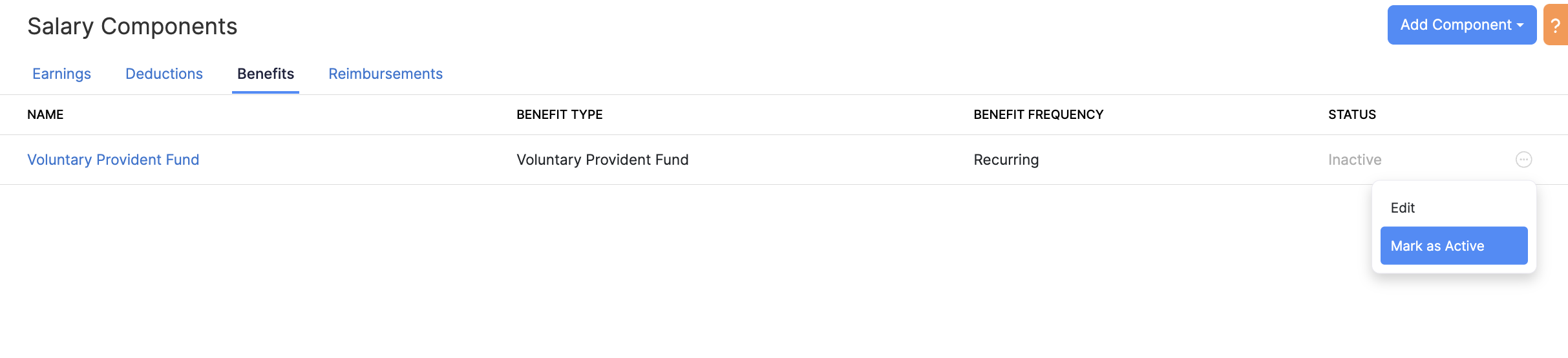Image resolution: width=1568 pixels, height=358 pixels.
Task: Click the BENEFIT FREQUENCY column header
Action: (1038, 115)
